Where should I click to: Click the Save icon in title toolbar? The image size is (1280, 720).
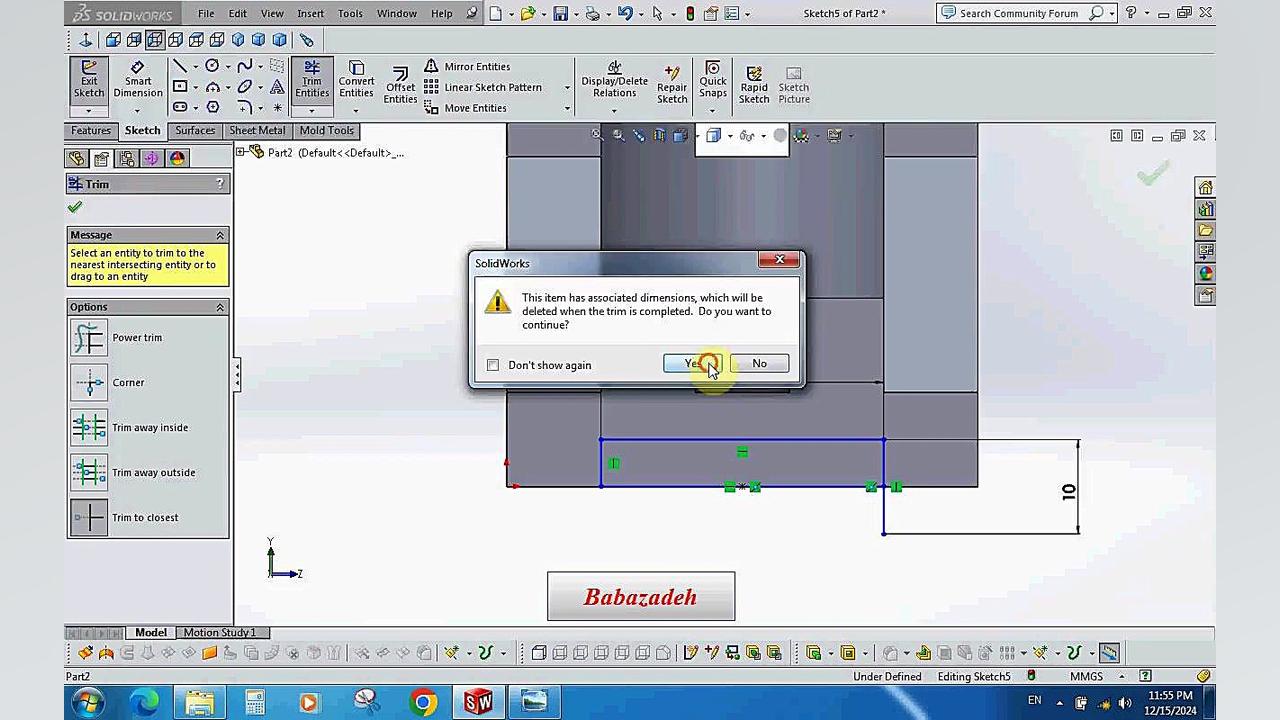(561, 13)
